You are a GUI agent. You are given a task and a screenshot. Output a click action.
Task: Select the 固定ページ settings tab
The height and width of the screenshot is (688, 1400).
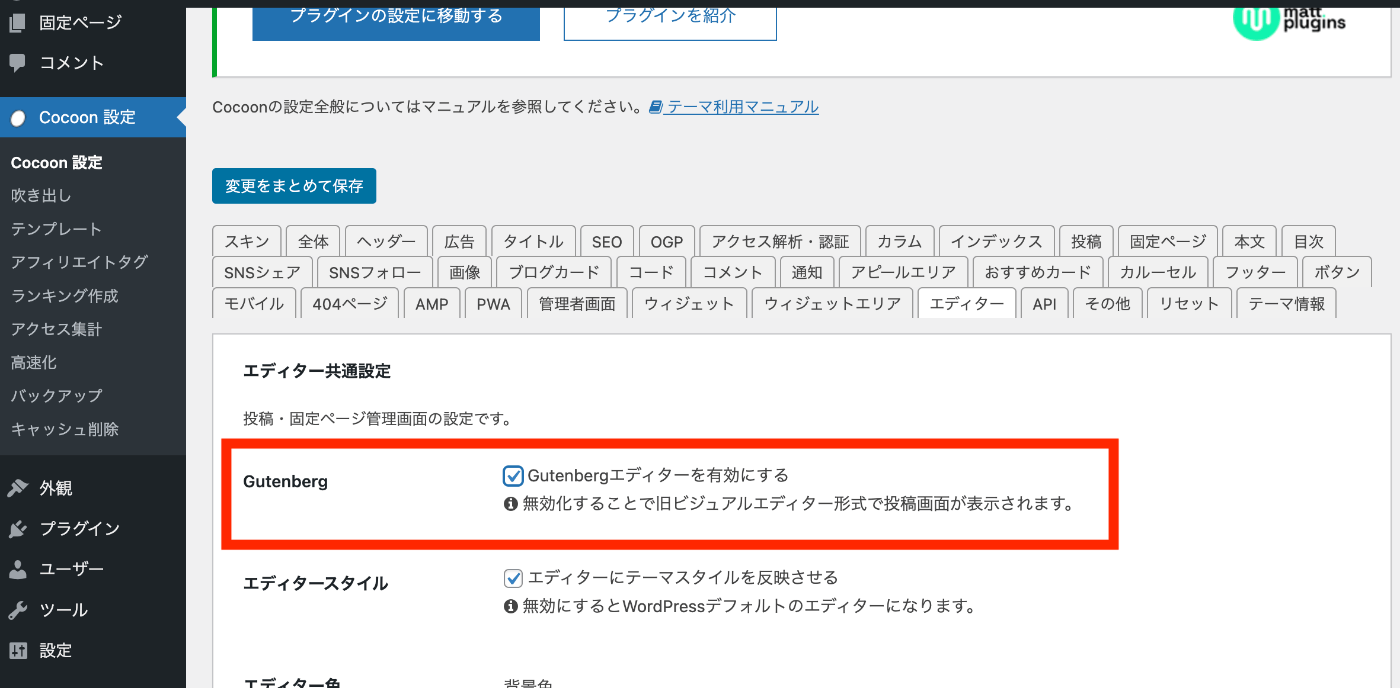pyautogui.click(x=1168, y=241)
